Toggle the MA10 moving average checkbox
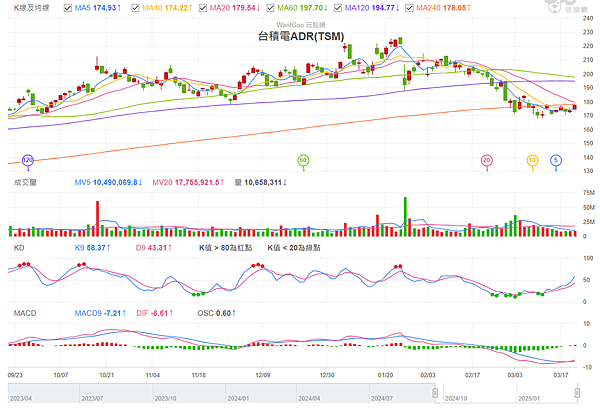 135,8
